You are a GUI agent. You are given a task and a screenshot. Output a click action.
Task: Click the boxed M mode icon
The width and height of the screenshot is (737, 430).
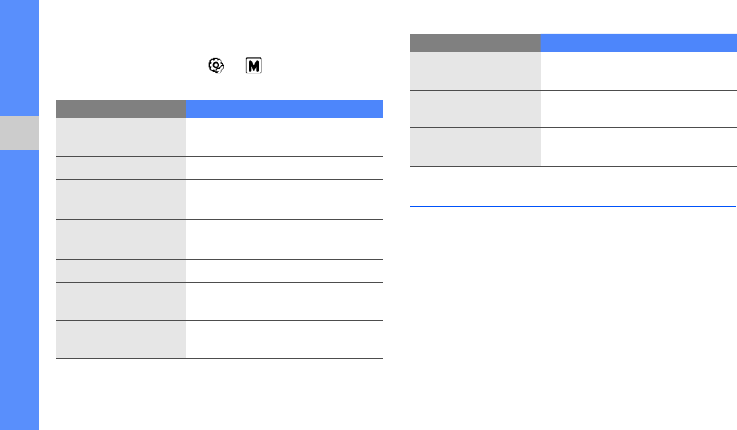point(253,65)
